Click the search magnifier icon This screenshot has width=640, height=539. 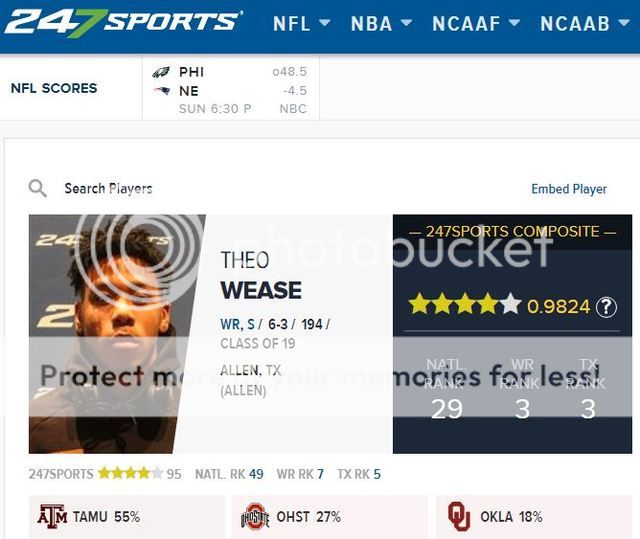38,188
